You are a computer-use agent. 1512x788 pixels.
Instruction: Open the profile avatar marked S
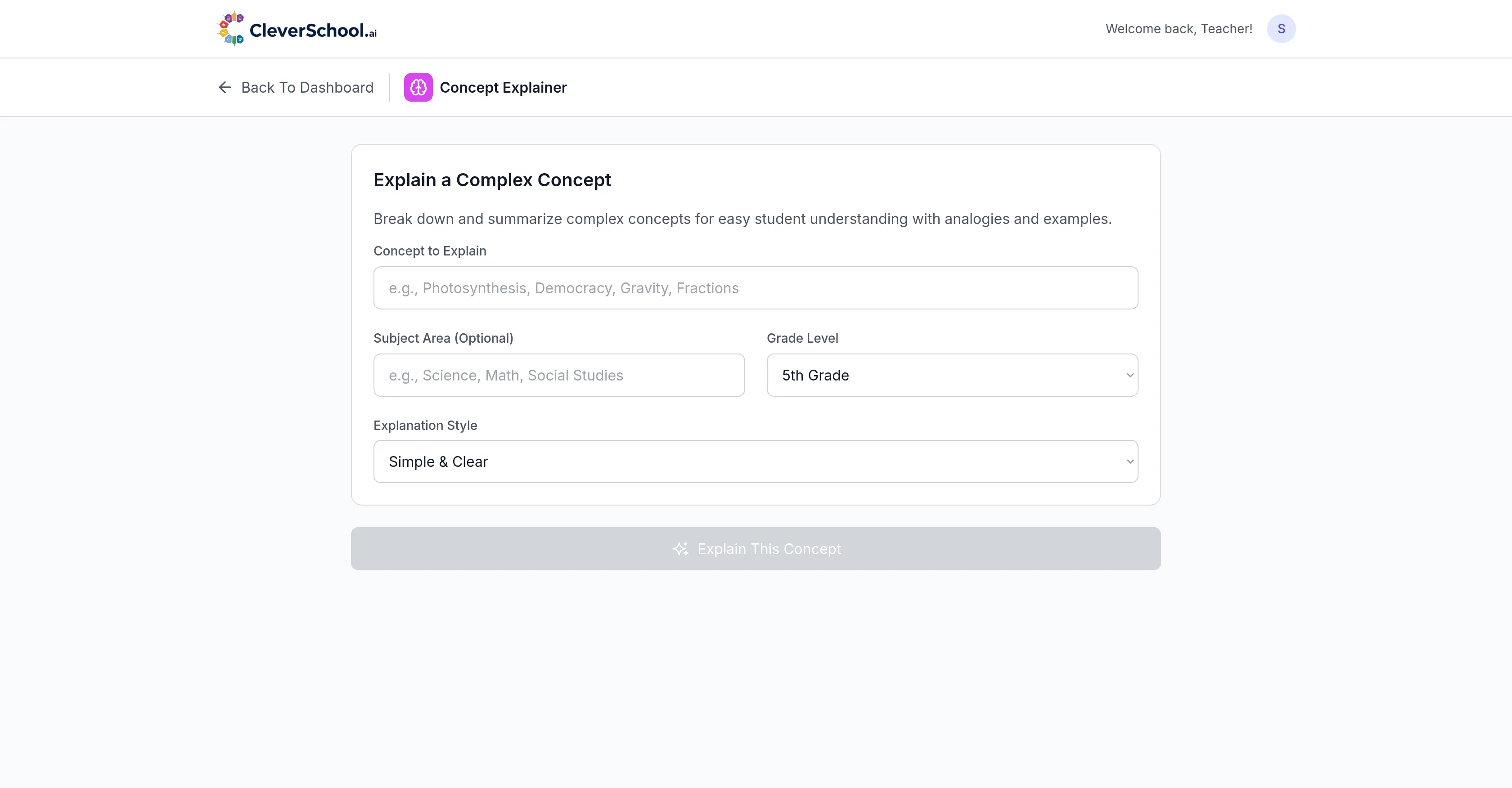[x=1281, y=28]
